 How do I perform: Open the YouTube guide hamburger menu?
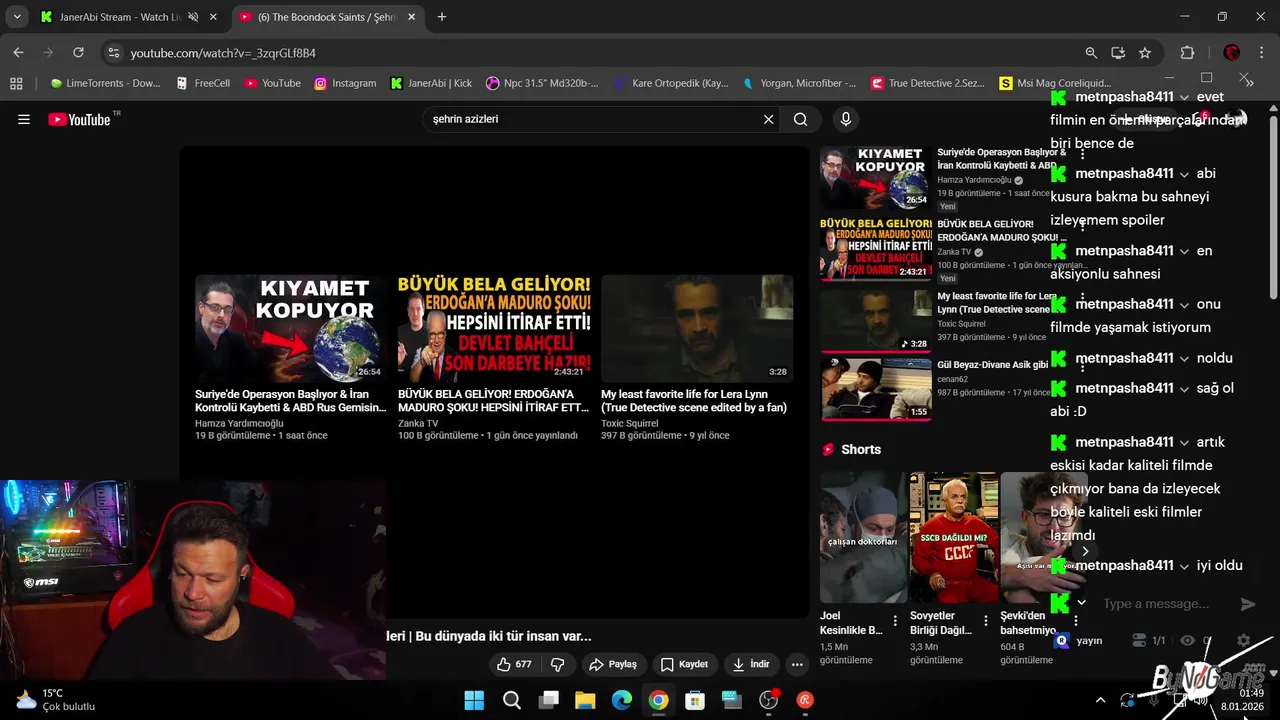coord(24,119)
